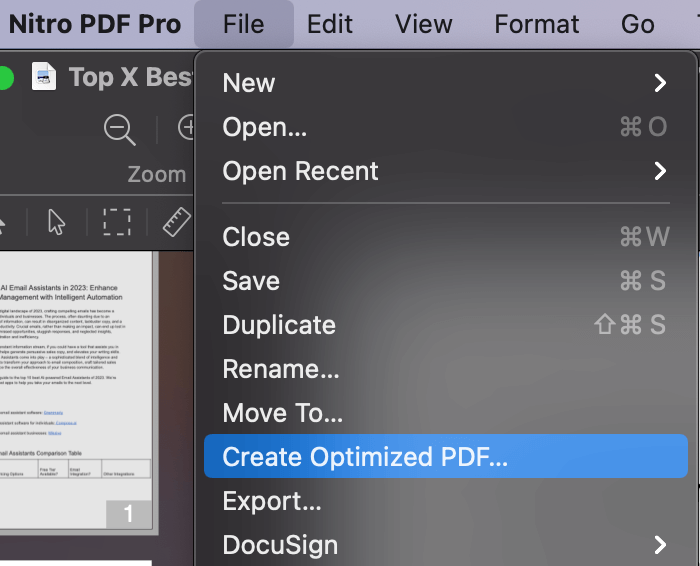Viewport: 700px width, 566px height.
Task: Click the Nitro PDF Pro app menu
Action: coord(95,24)
